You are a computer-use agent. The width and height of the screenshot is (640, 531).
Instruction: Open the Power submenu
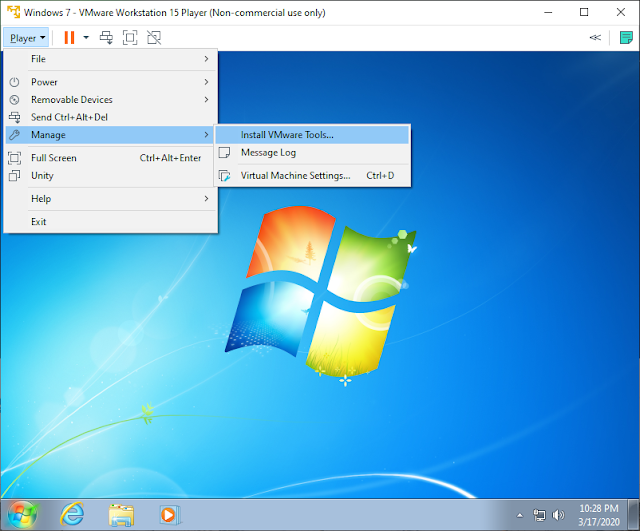[110, 82]
